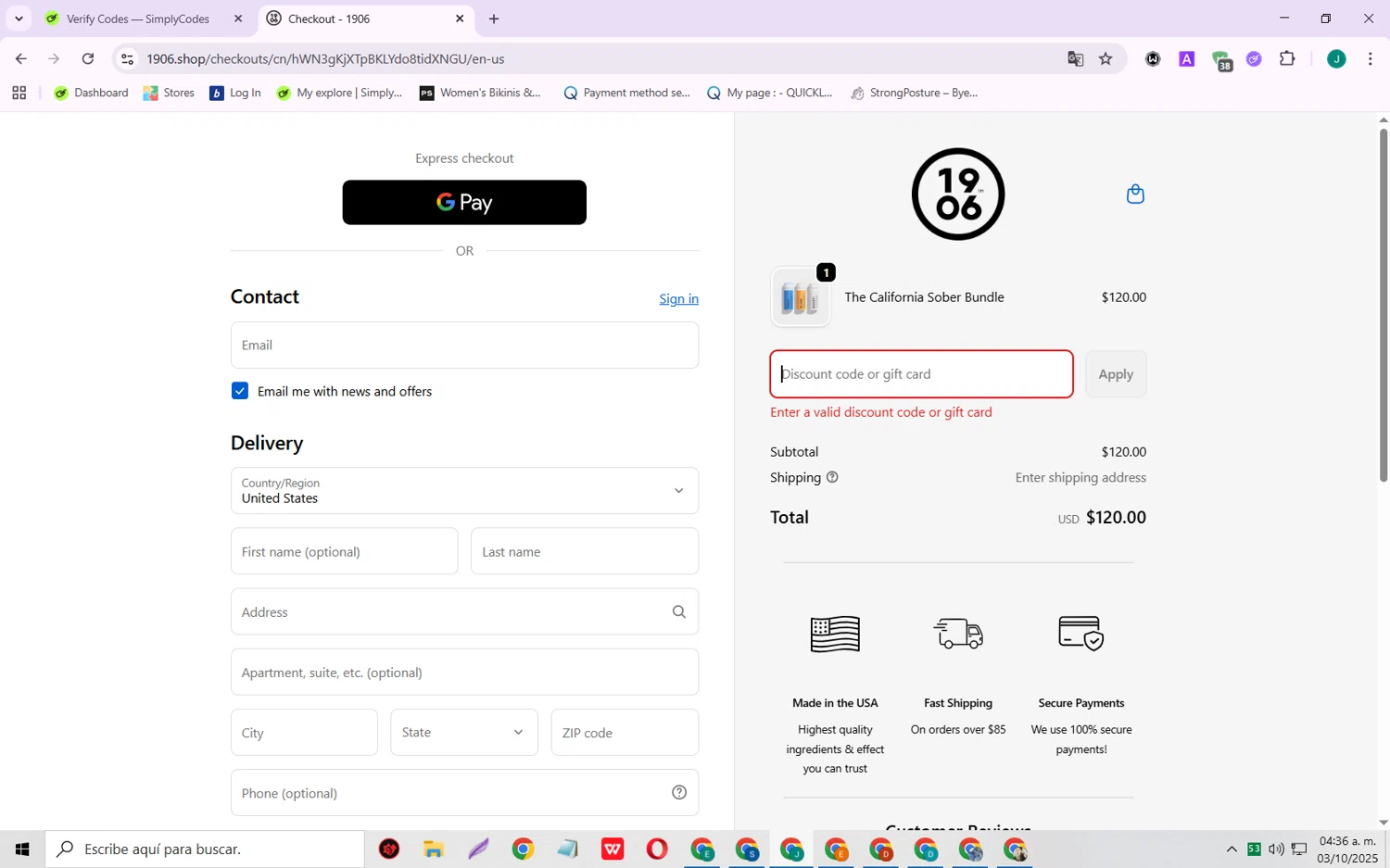Click the California Sober Bundle product thumbnail
The height and width of the screenshot is (868, 1390).
click(x=801, y=297)
